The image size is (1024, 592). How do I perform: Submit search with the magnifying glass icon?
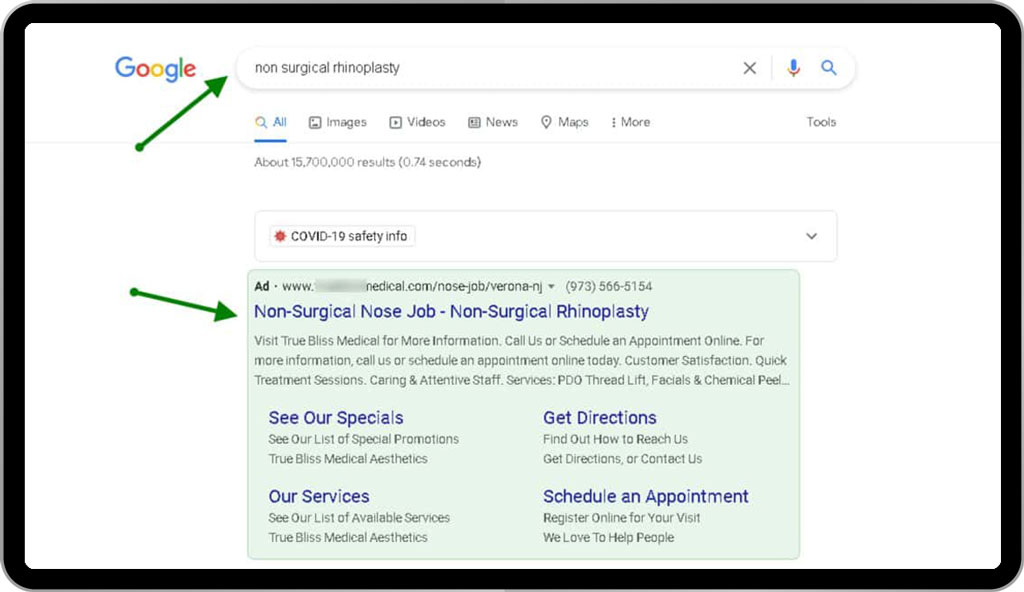829,67
